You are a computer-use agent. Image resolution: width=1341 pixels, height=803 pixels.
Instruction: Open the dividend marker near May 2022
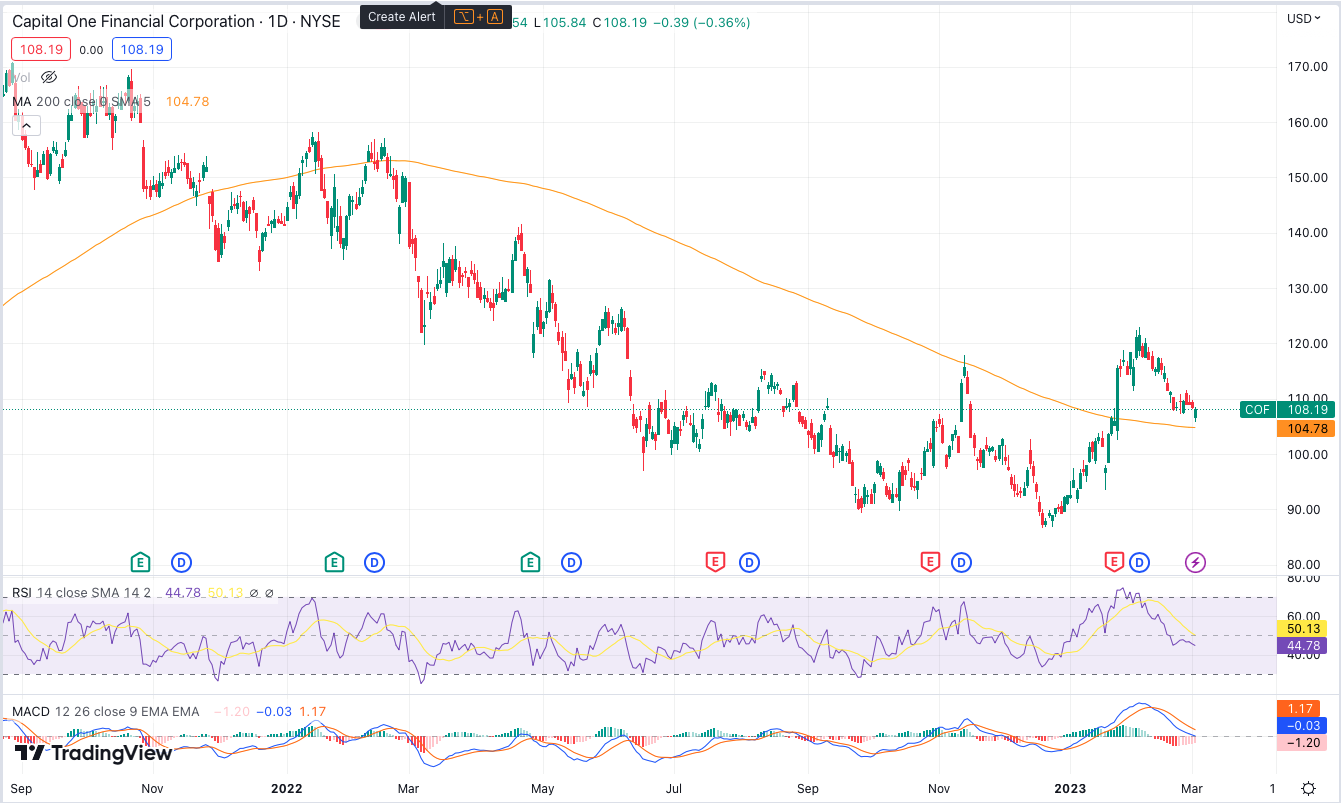point(571,562)
